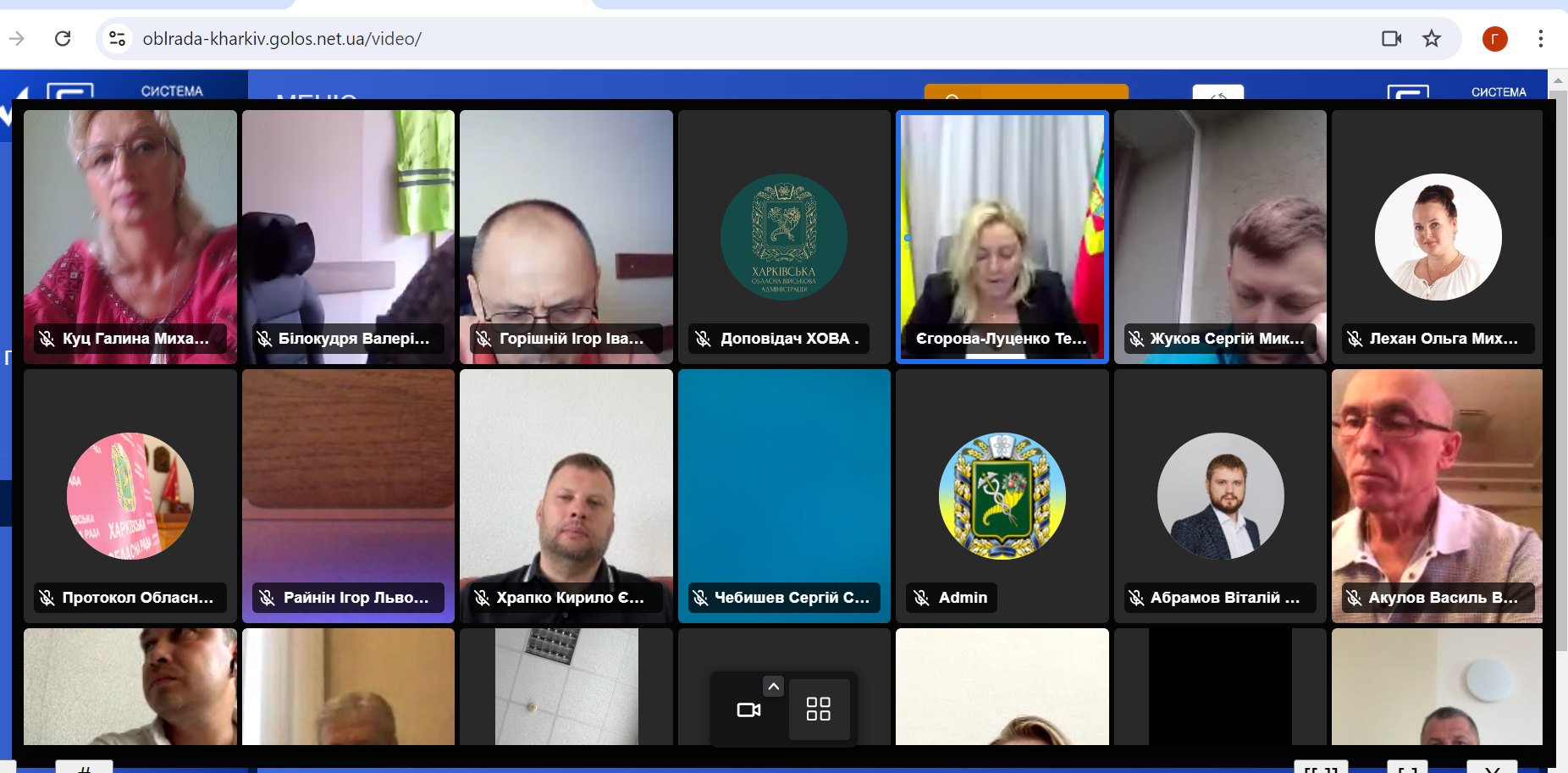Click the orange search button behind overlay
Screen dimensions: 1568x773
1025,91
